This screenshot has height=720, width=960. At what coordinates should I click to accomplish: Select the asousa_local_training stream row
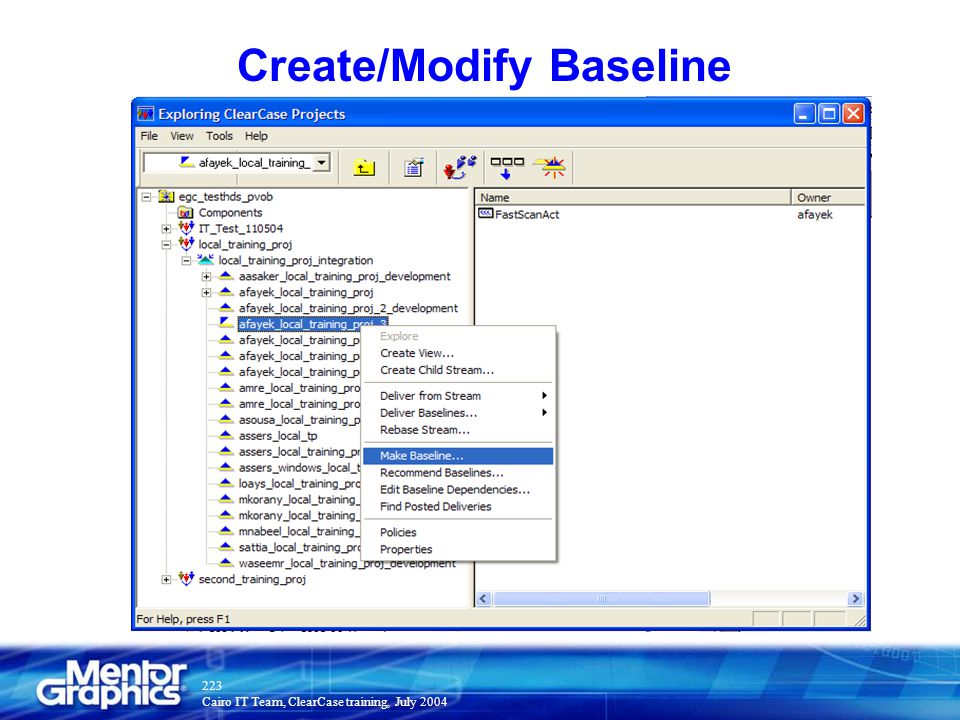(299, 420)
